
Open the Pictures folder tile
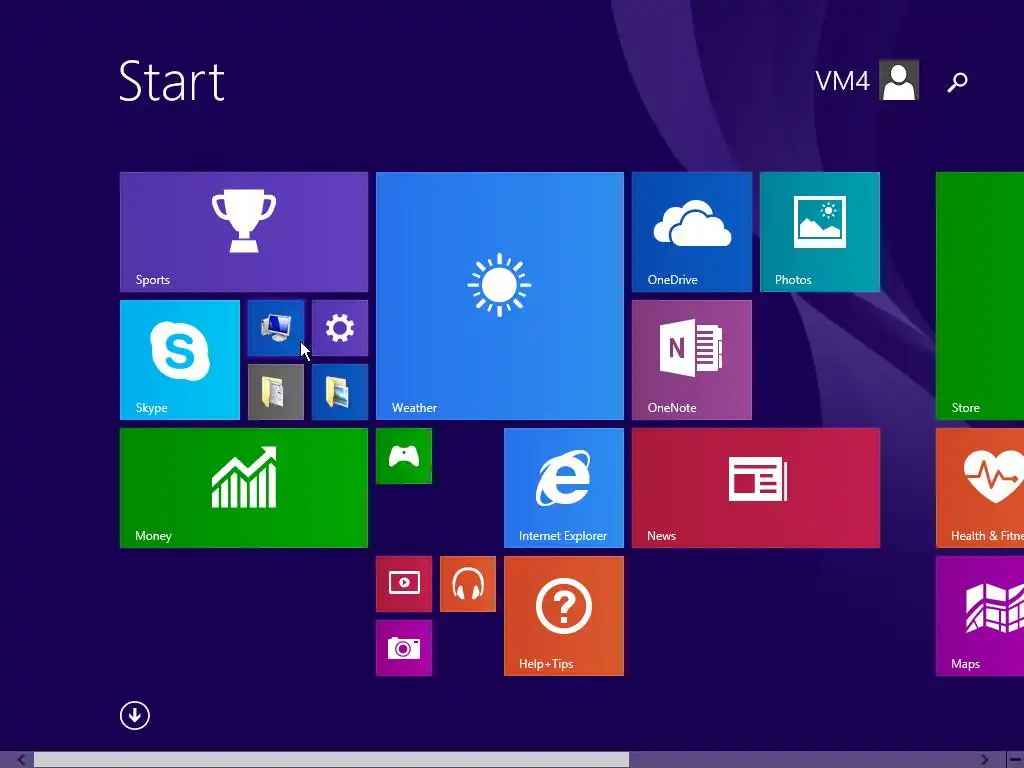point(340,392)
